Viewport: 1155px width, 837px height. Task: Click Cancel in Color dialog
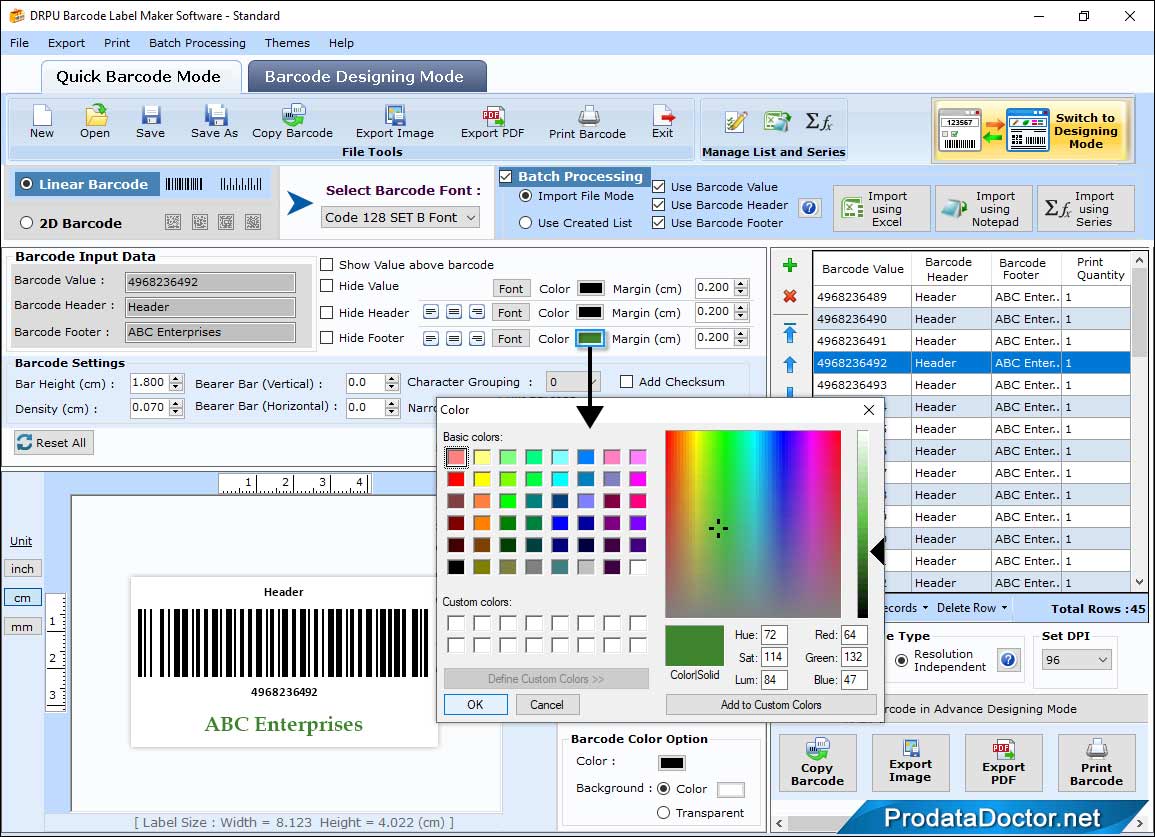547,704
